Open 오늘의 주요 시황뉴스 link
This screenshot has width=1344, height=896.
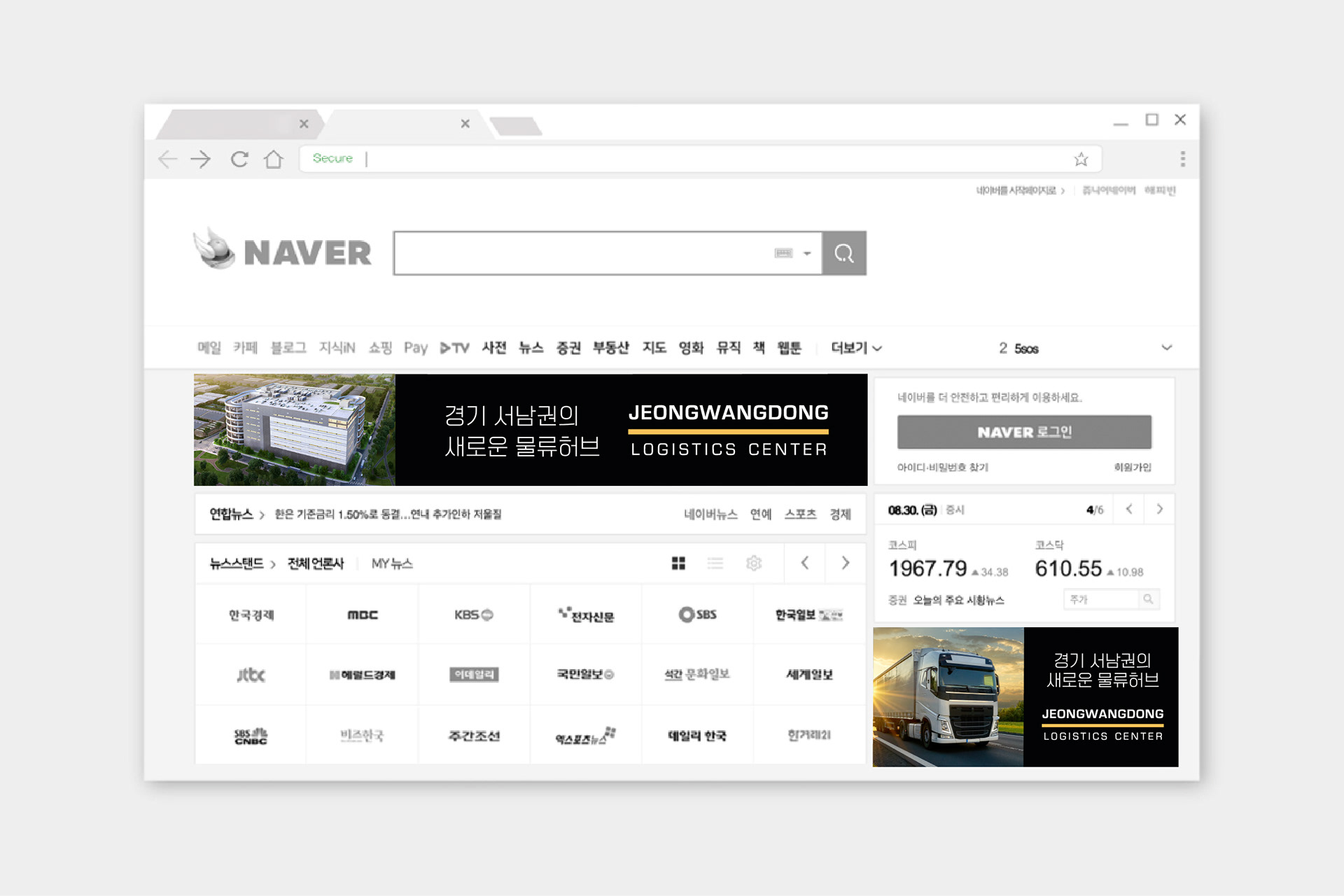(x=959, y=601)
